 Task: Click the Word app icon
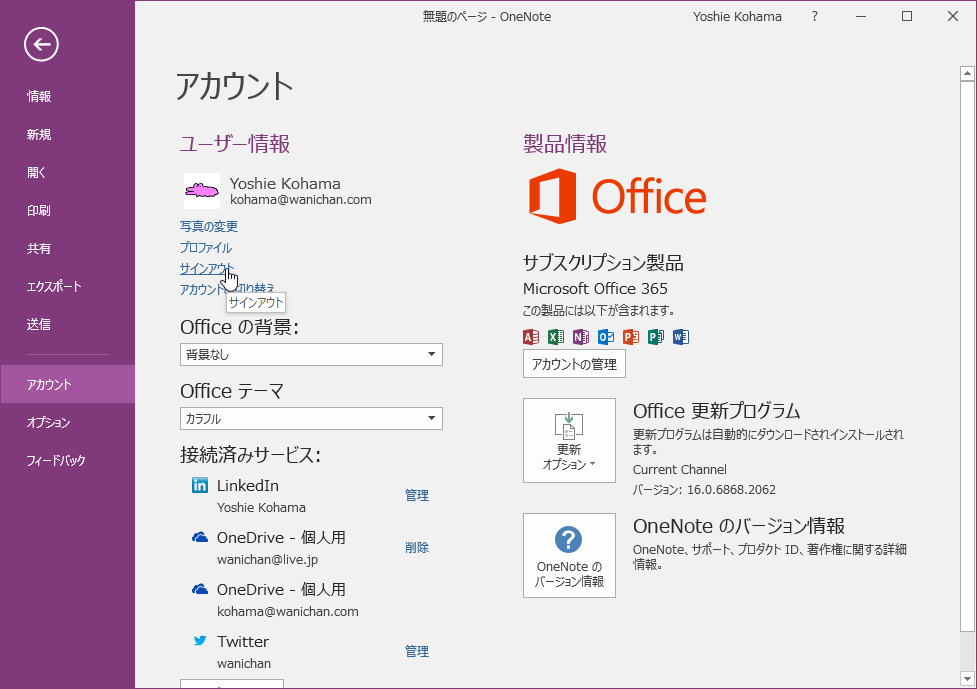tap(680, 337)
